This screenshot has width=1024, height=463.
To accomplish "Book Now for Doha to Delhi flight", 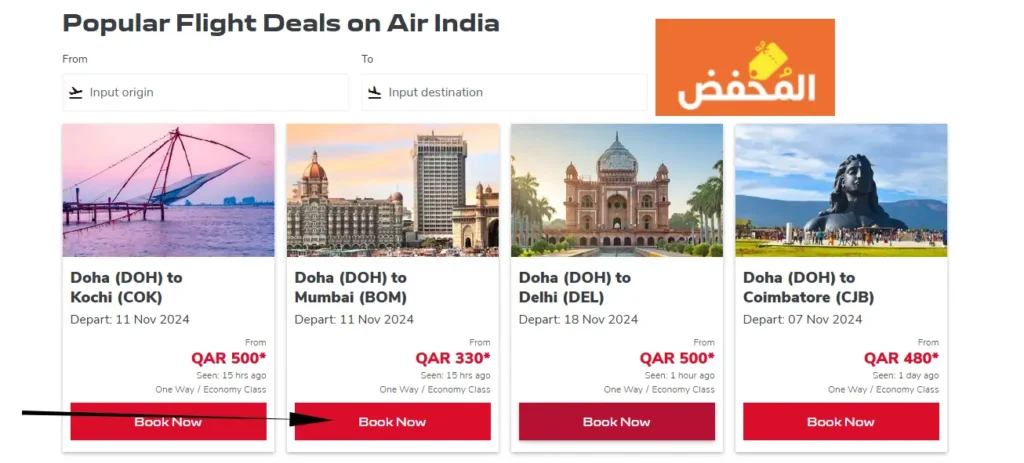I will tap(616, 421).
